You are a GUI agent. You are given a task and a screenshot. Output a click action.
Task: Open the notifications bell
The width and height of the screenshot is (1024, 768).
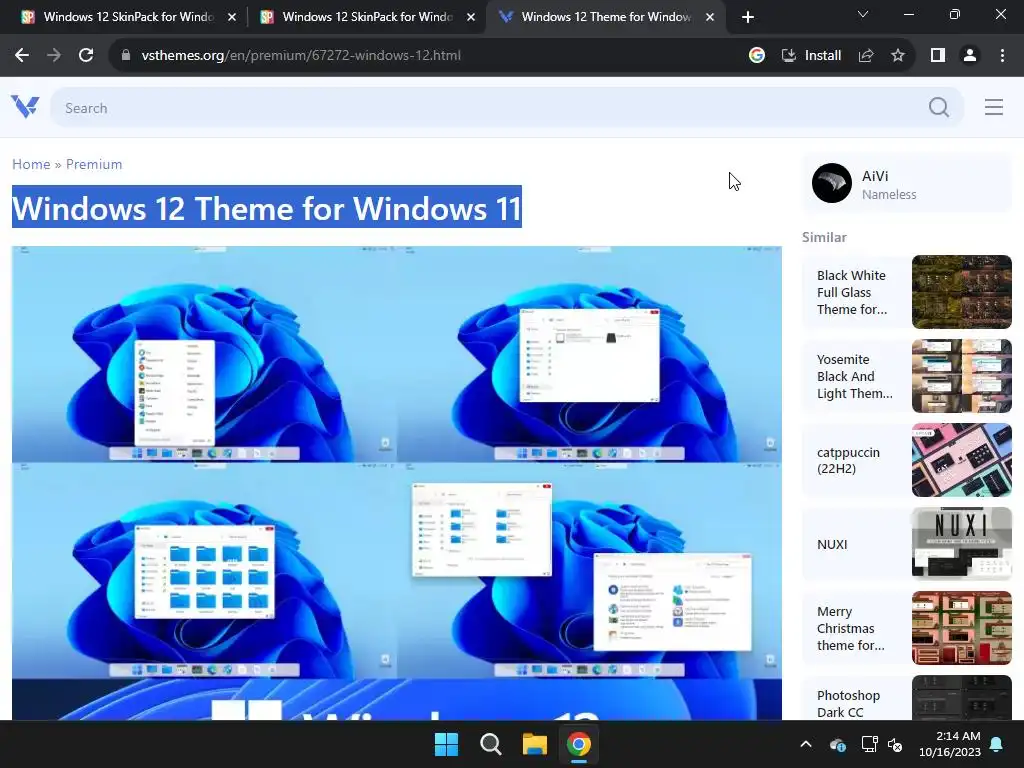point(997,744)
